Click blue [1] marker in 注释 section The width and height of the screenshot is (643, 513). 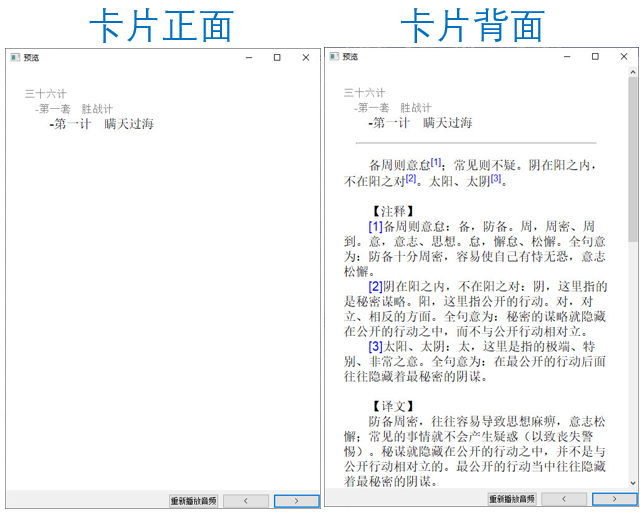[x=375, y=226]
